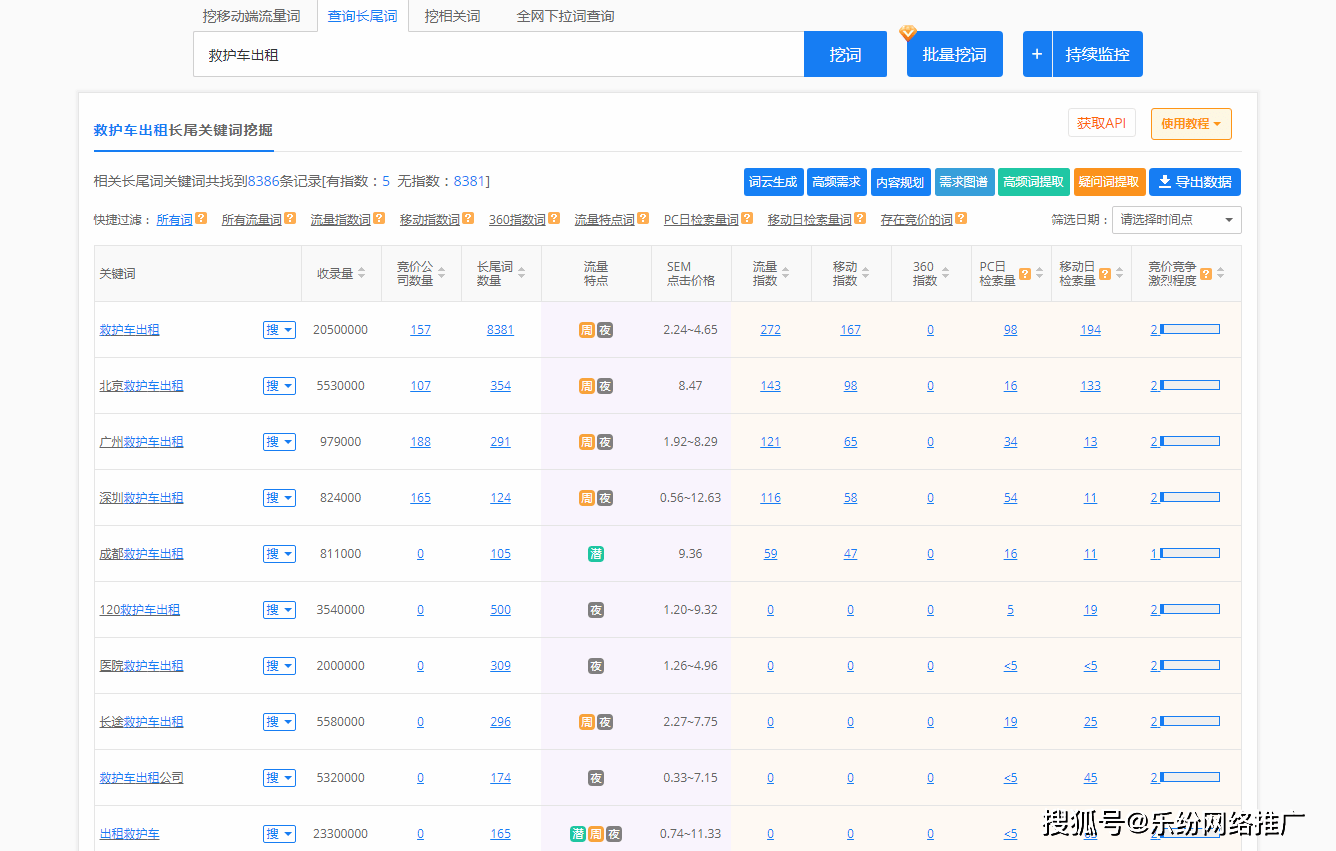Click 导出数据 export button
The width and height of the screenshot is (1336, 851).
1194,182
